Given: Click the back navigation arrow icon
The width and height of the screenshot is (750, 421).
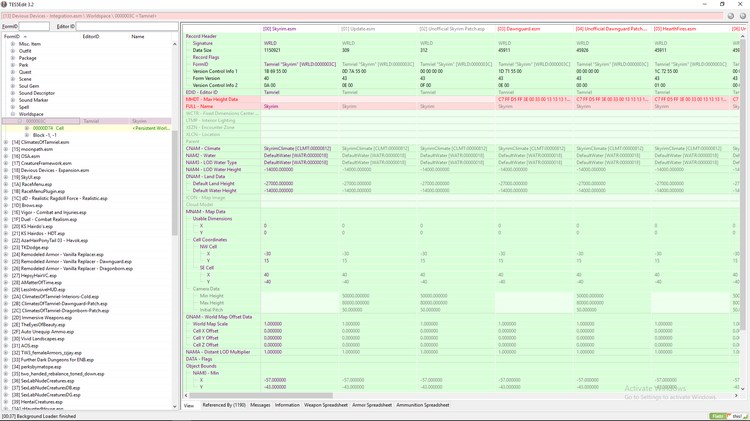Looking at the screenshot, I should [x=730, y=16].
